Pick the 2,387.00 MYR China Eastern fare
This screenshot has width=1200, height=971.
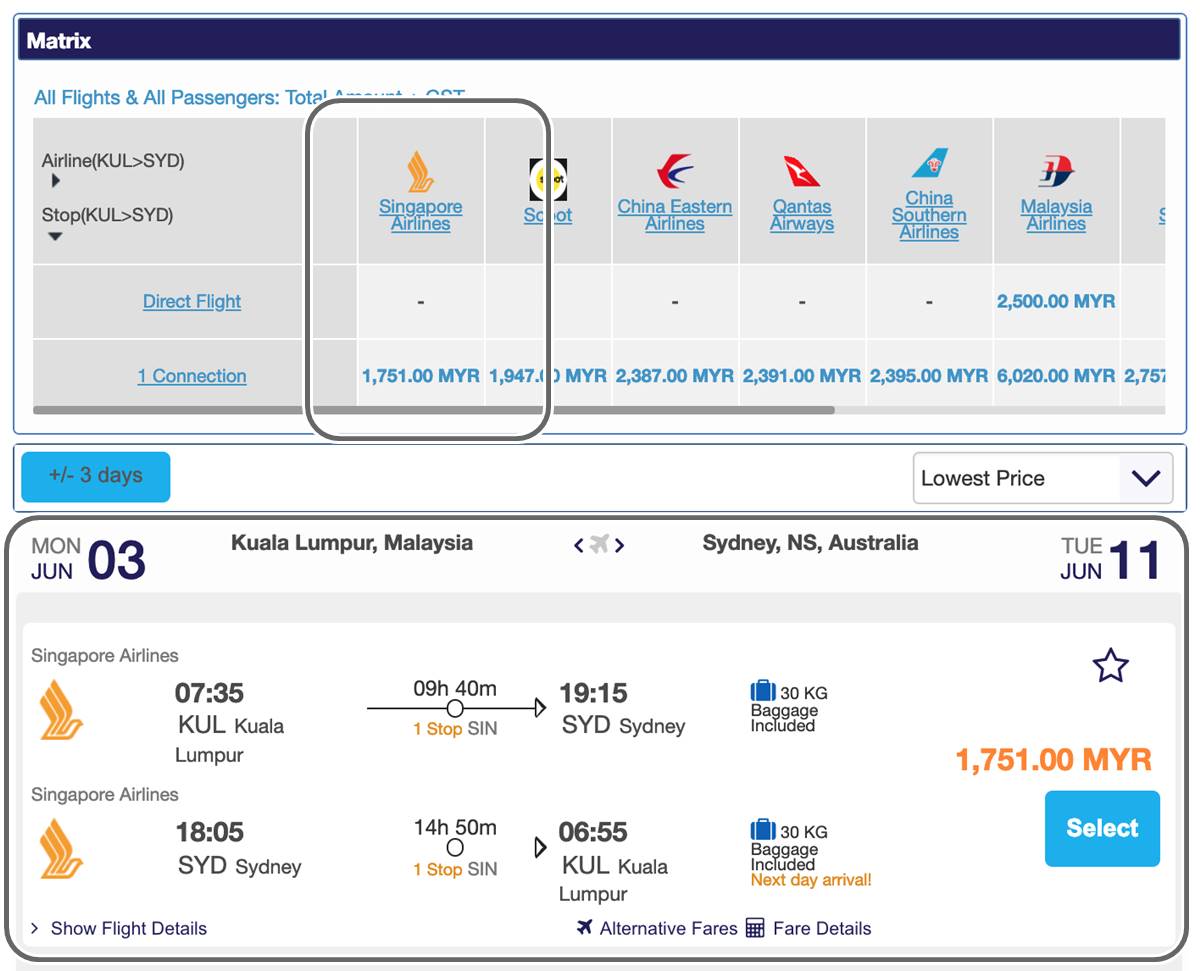[675, 376]
